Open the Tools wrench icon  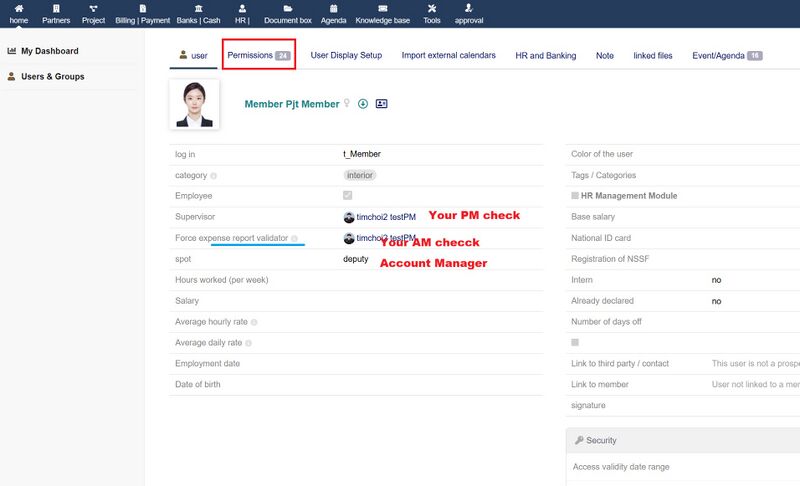[431, 8]
